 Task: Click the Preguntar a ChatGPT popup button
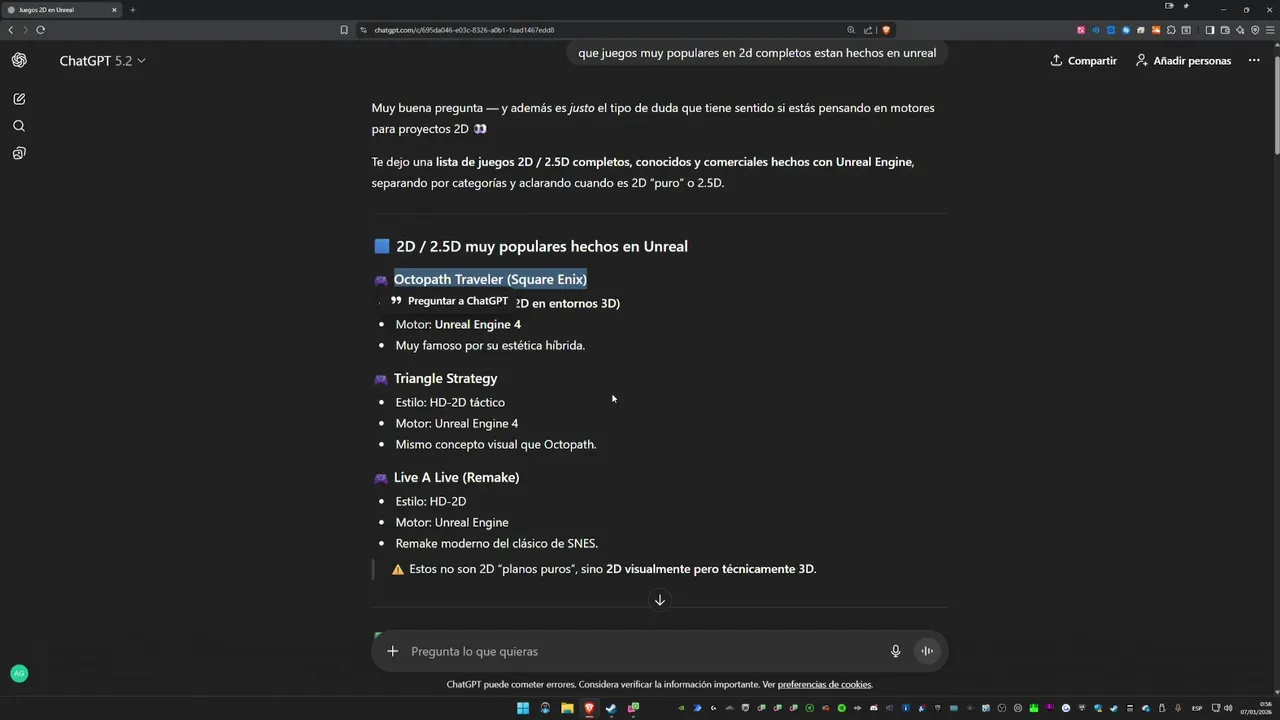(x=449, y=301)
